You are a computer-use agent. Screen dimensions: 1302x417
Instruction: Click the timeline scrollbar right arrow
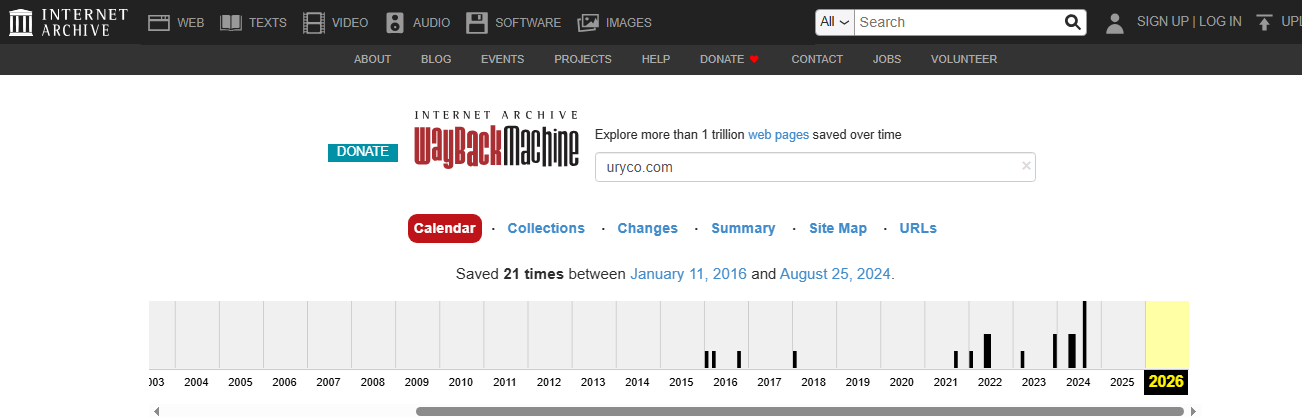point(1194,411)
